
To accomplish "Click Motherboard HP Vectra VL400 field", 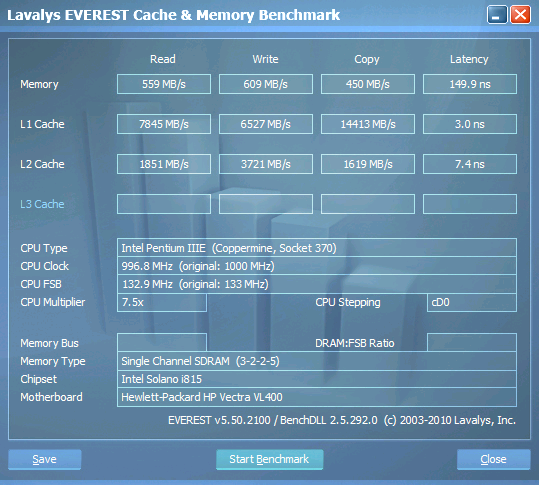I will click(317, 397).
